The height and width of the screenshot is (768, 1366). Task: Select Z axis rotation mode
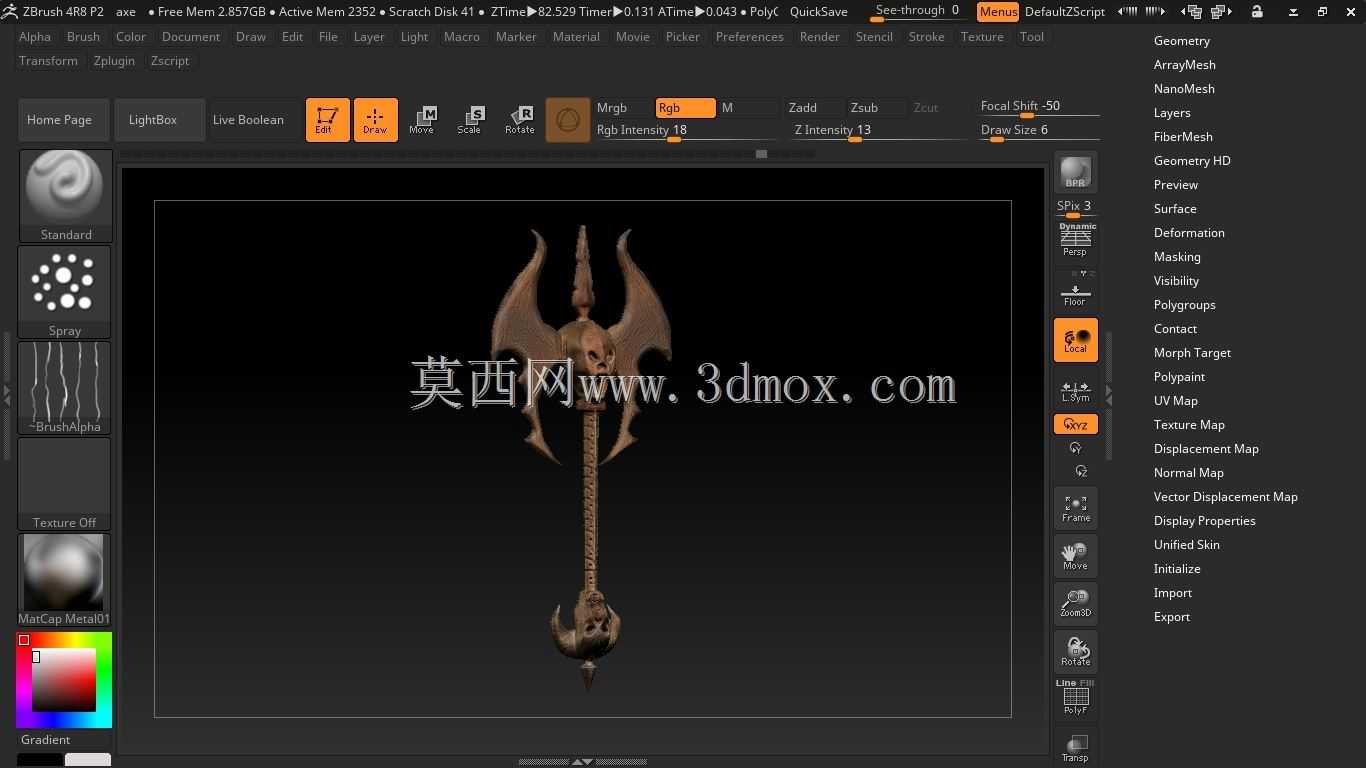click(x=1081, y=470)
